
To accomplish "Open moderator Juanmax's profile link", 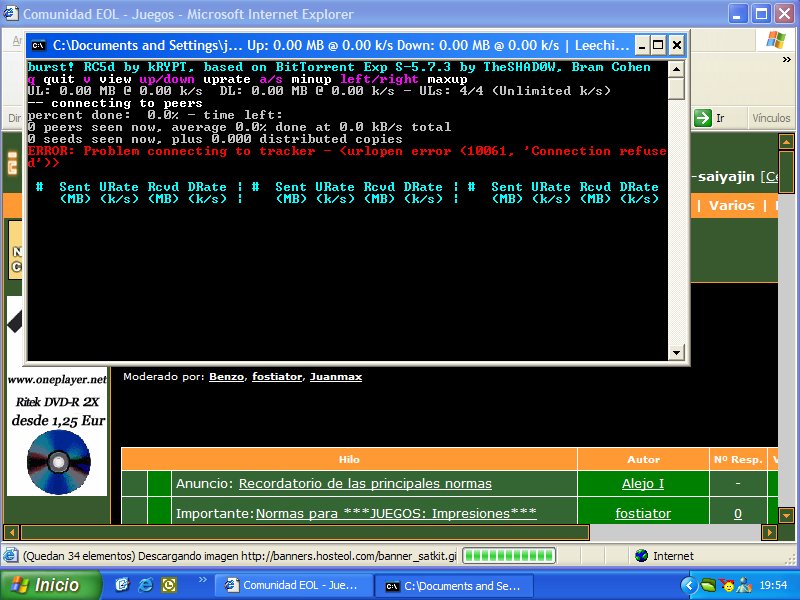I will (x=336, y=377).
